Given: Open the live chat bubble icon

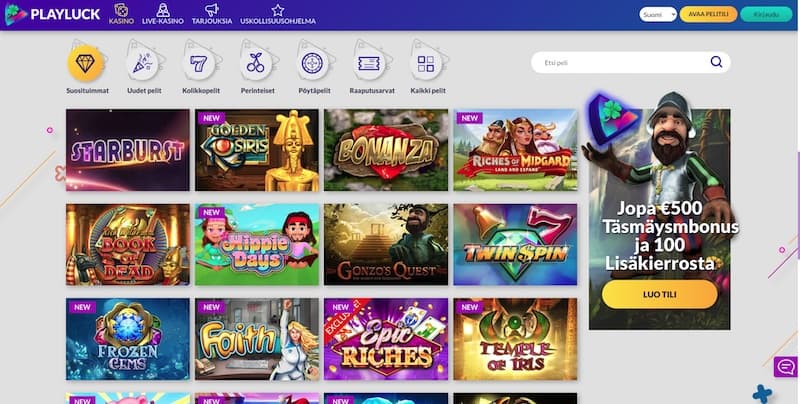Looking at the screenshot, I should click(786, 367).
